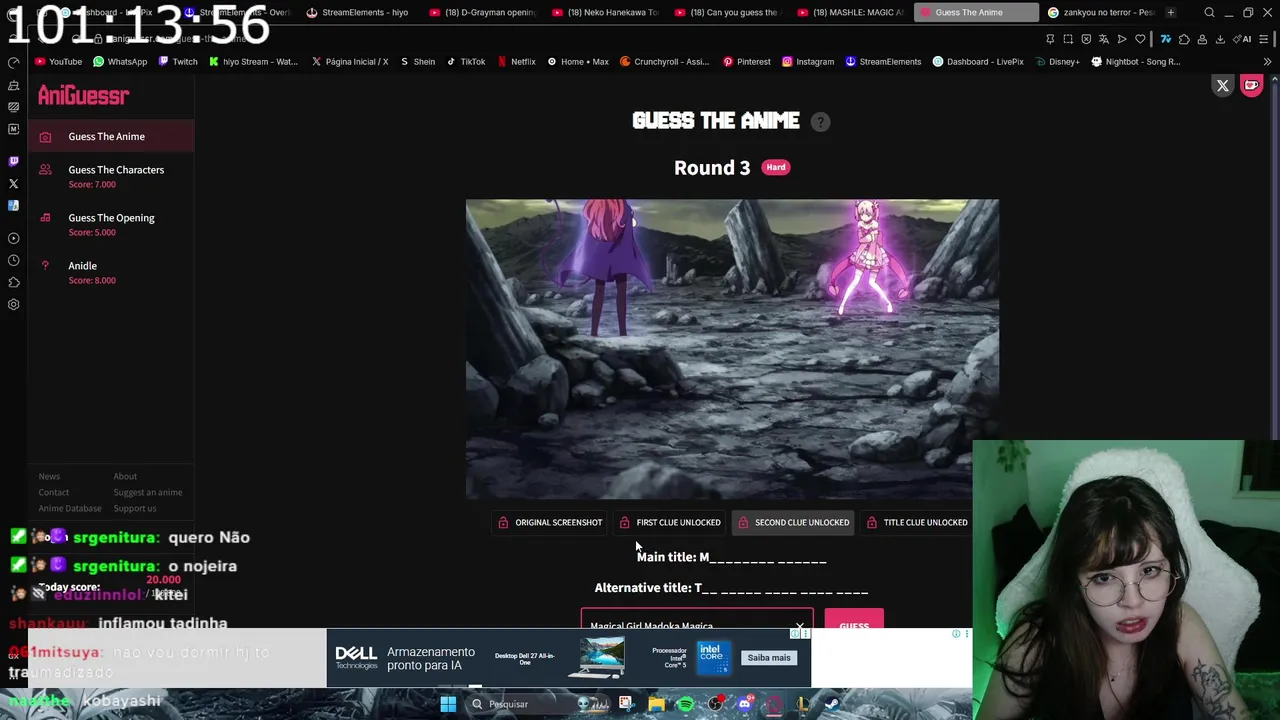Open Guess The Characters sidebar item
This screenshot has height=720, width=1280.
[111, 176]
